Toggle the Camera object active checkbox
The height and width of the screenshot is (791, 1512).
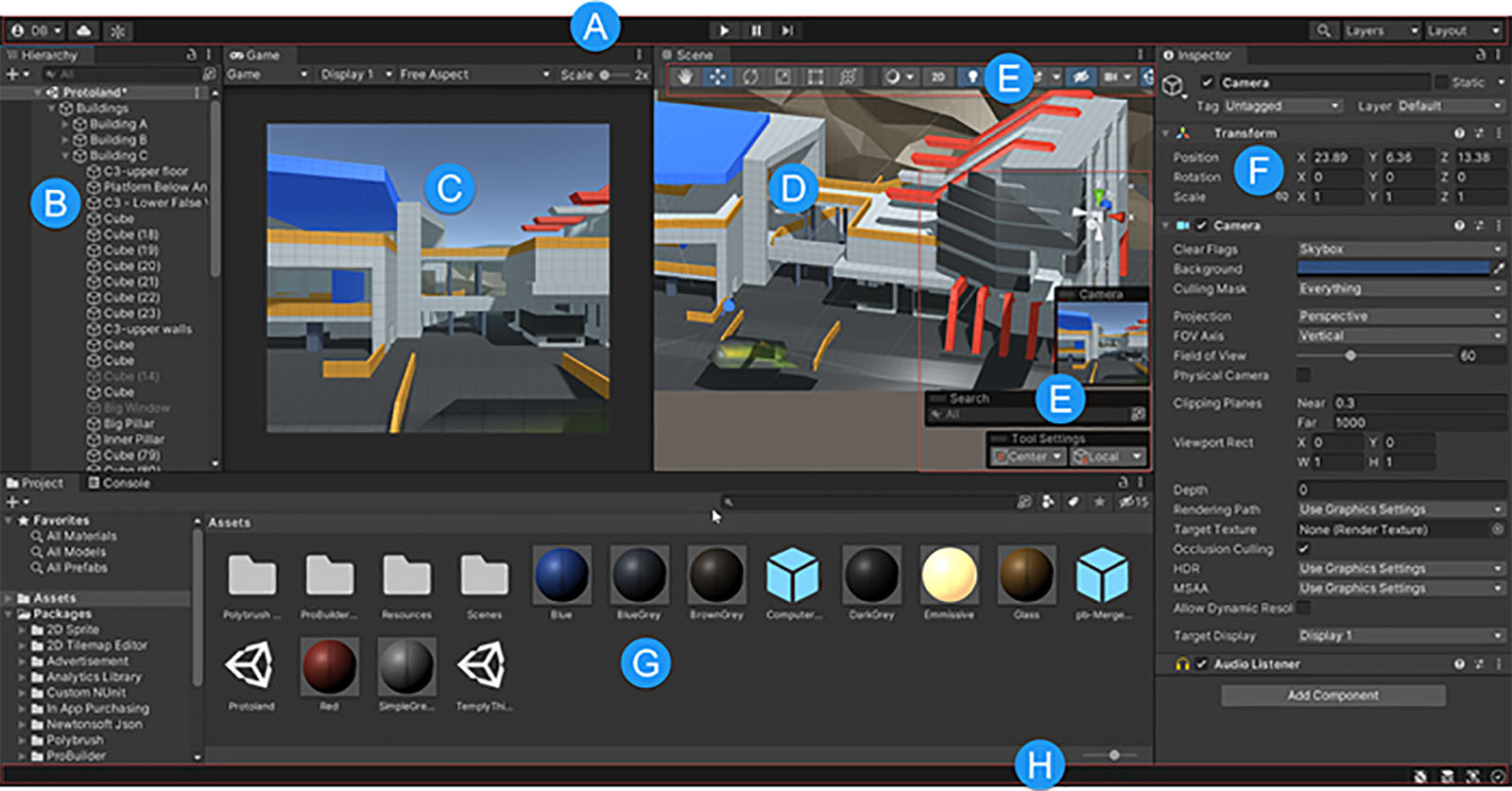coord(1207,82)
